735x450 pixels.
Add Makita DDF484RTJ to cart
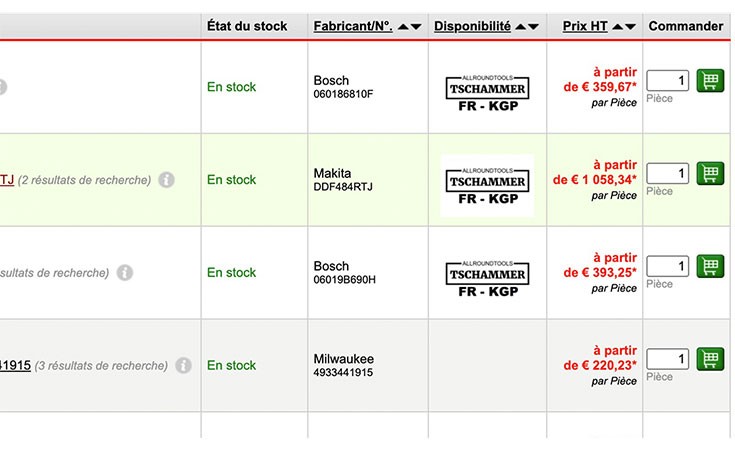710,173
